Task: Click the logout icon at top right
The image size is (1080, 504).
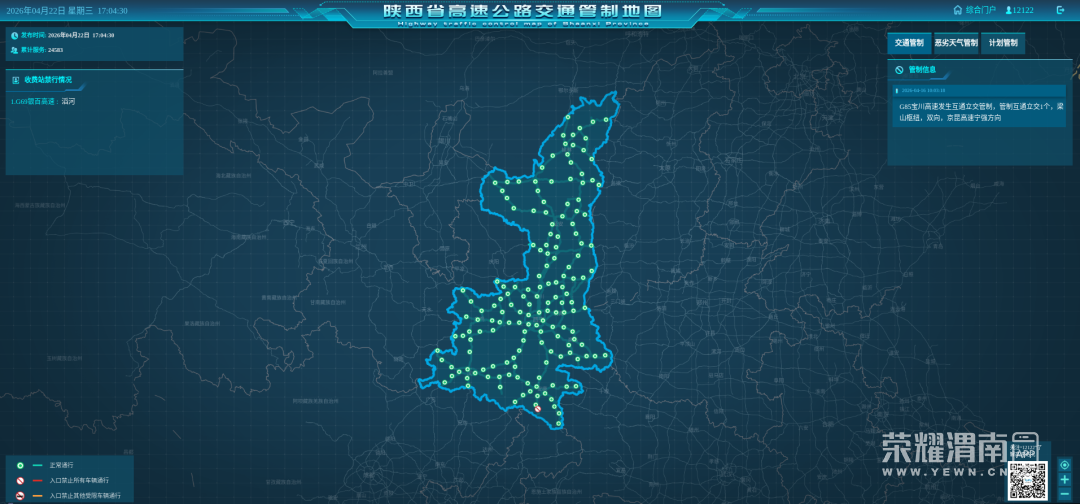Action: [1061, 10]
